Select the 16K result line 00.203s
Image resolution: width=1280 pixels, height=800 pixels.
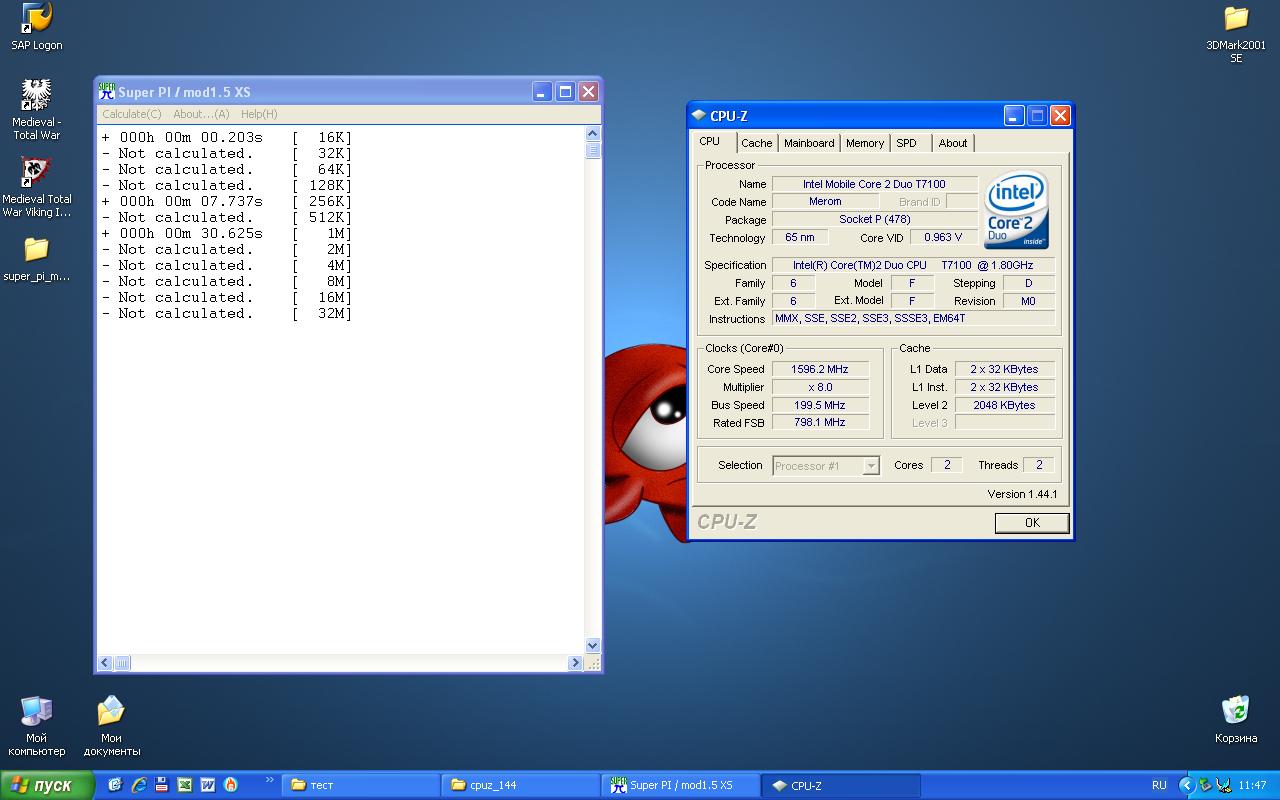(227, 137)
